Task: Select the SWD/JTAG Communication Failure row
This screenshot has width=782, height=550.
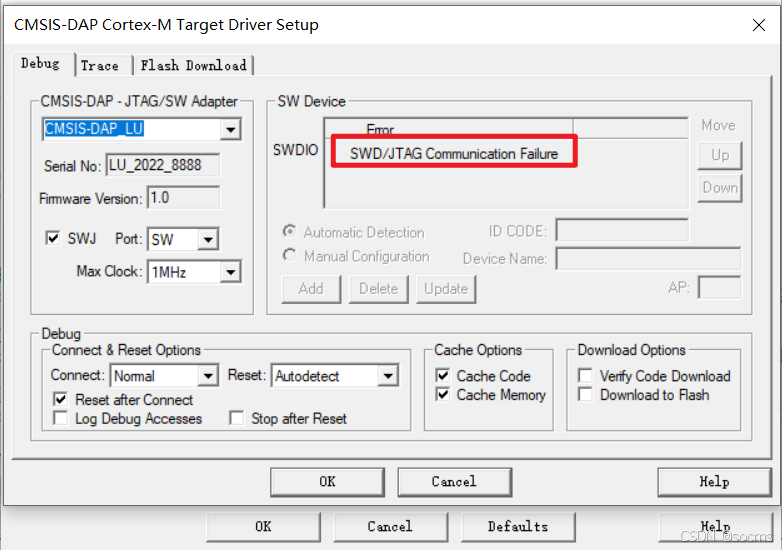Action: click(x=454, y=154)
